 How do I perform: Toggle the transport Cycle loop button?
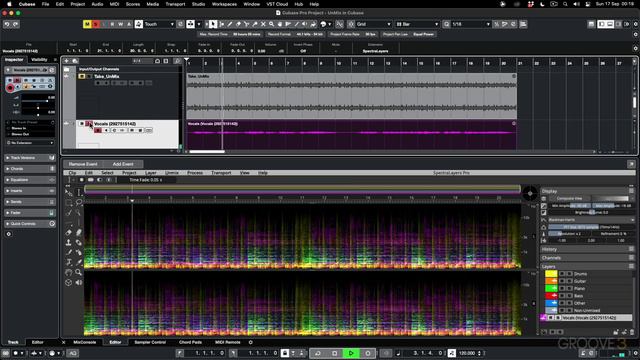tap(318, 353)
